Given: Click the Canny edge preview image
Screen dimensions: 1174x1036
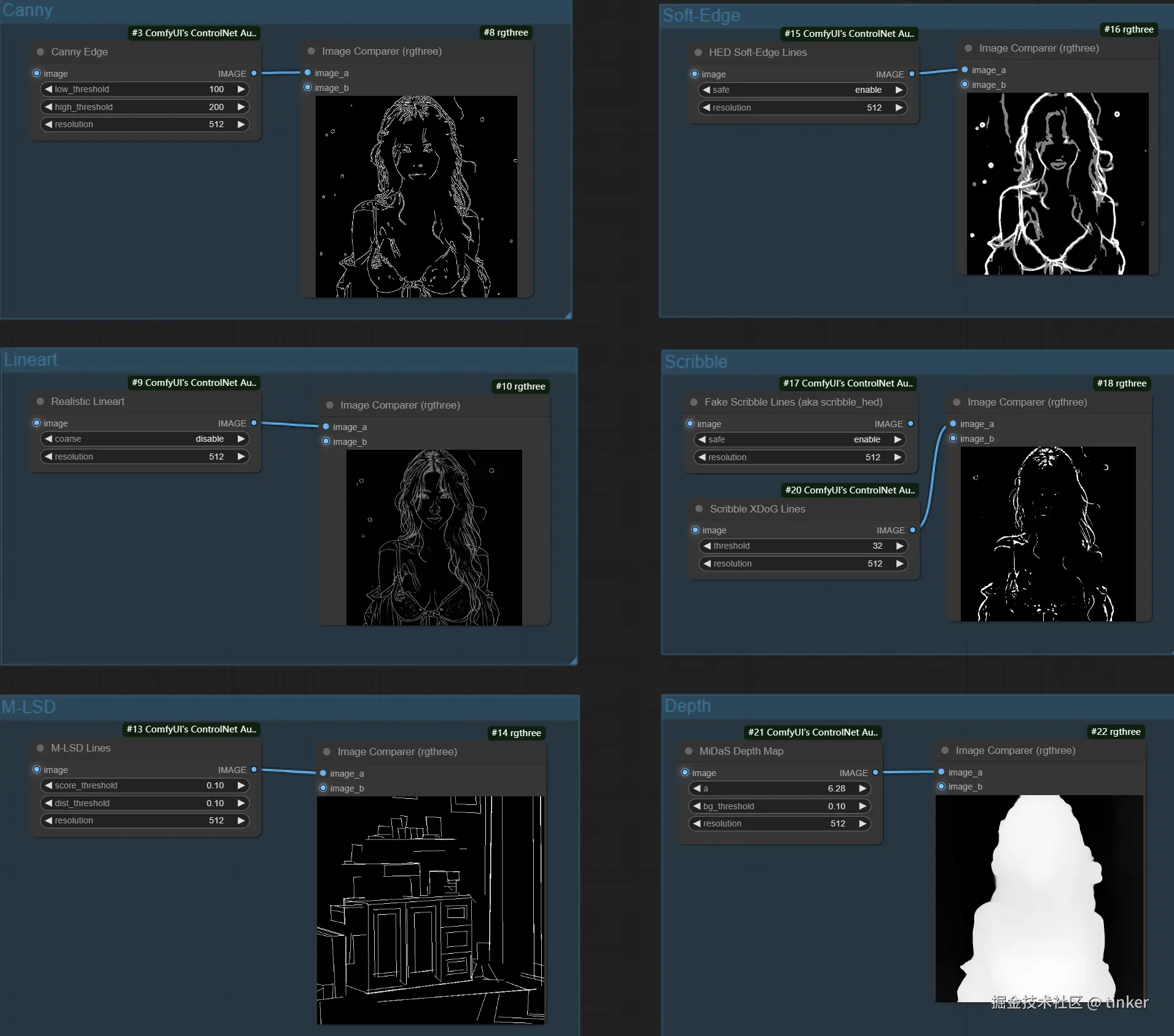Looking at the screenshot, I should point(417,197).
